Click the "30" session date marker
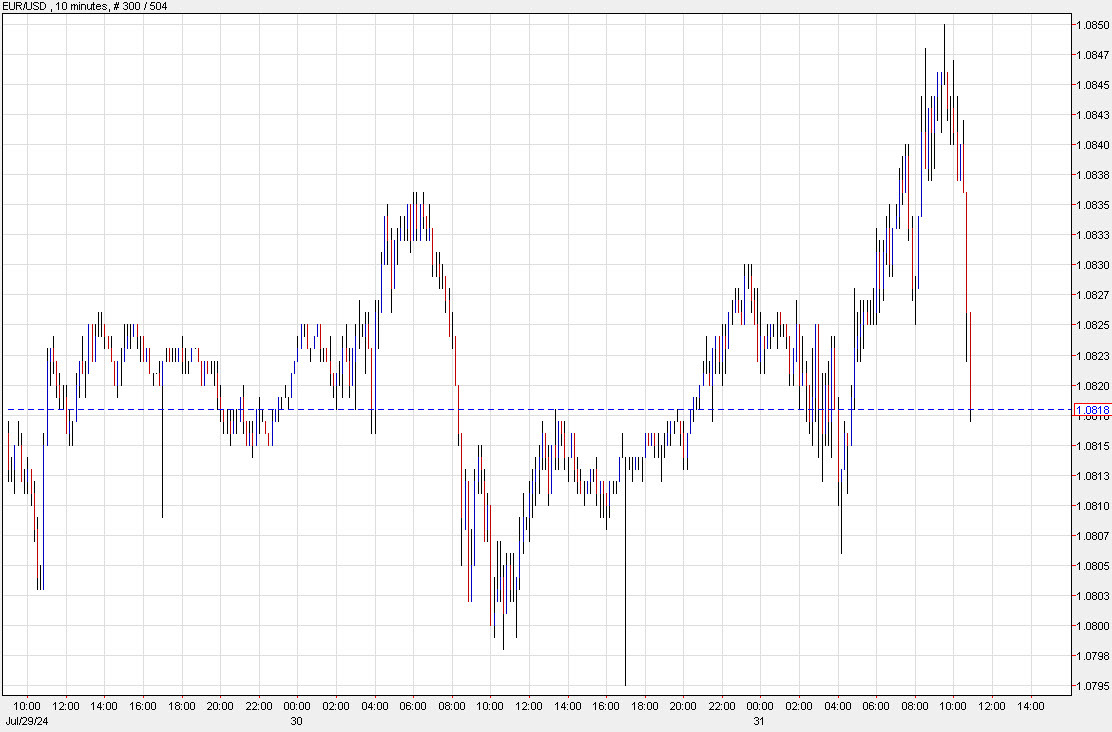The image size is (1112, 732). click(x=296, y=719)
